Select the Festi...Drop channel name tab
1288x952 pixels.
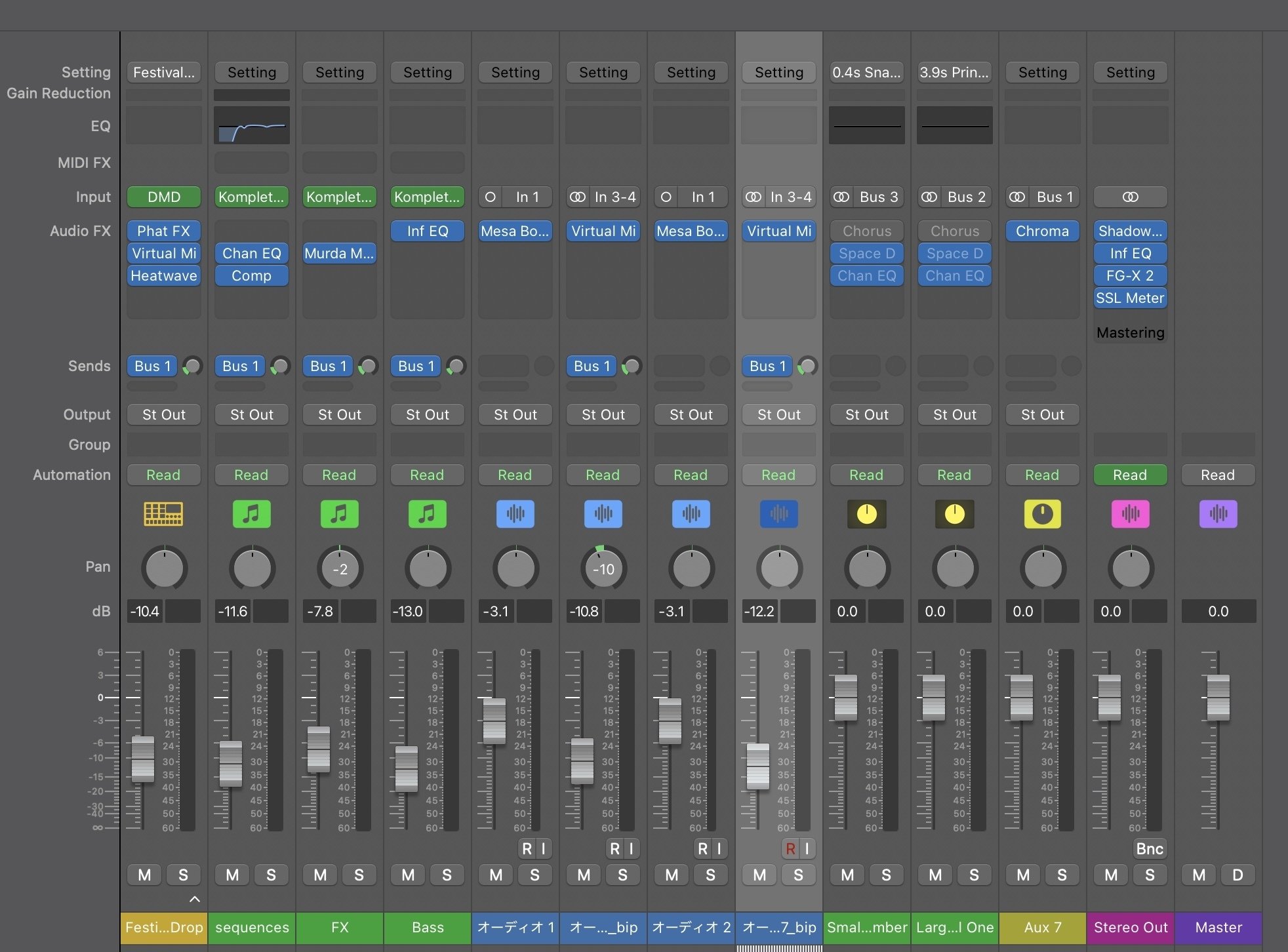click(x=164, y=927)
